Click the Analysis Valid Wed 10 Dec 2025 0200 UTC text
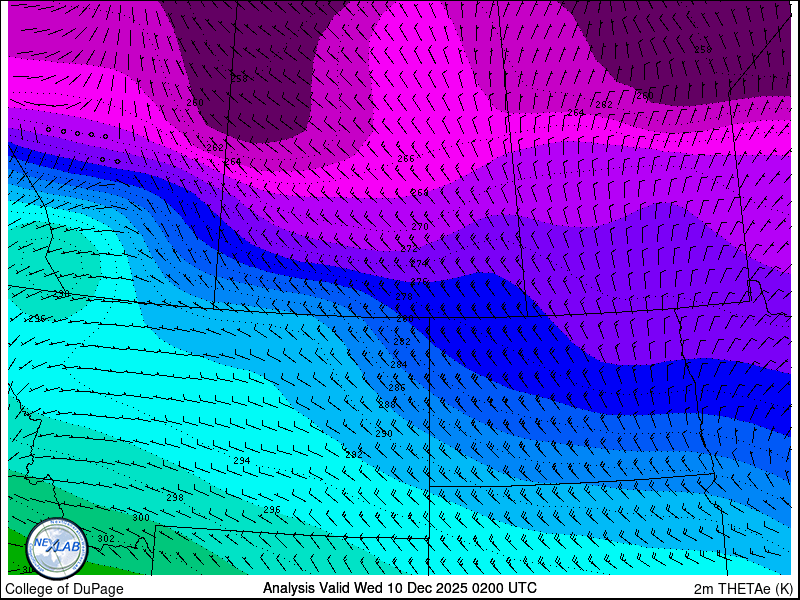 [399, 588]
